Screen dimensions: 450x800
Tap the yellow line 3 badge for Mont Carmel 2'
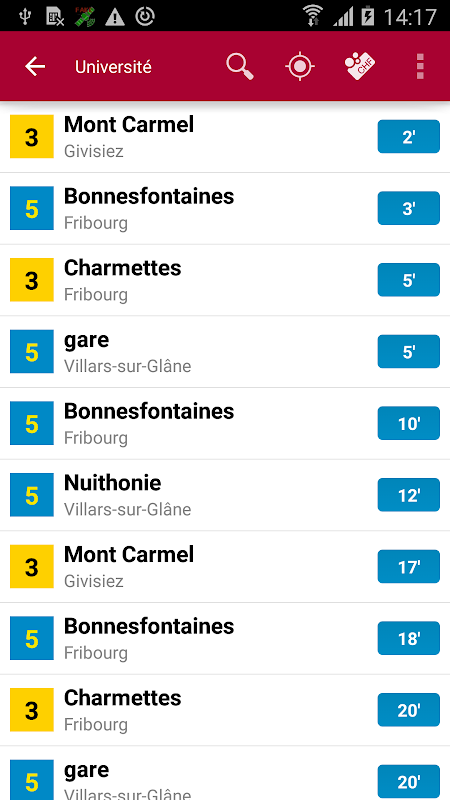click(x=32, y=137)
